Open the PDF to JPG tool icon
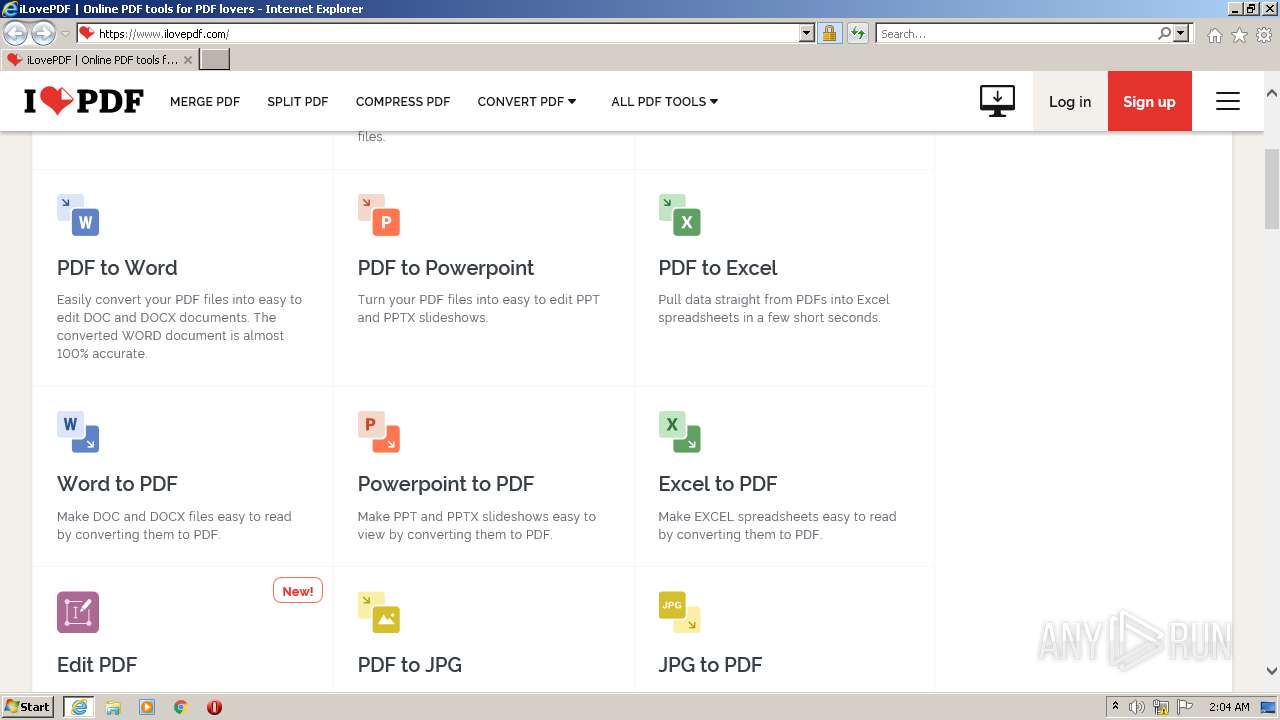Screen dimensions: 1280x720 point(379,612)
